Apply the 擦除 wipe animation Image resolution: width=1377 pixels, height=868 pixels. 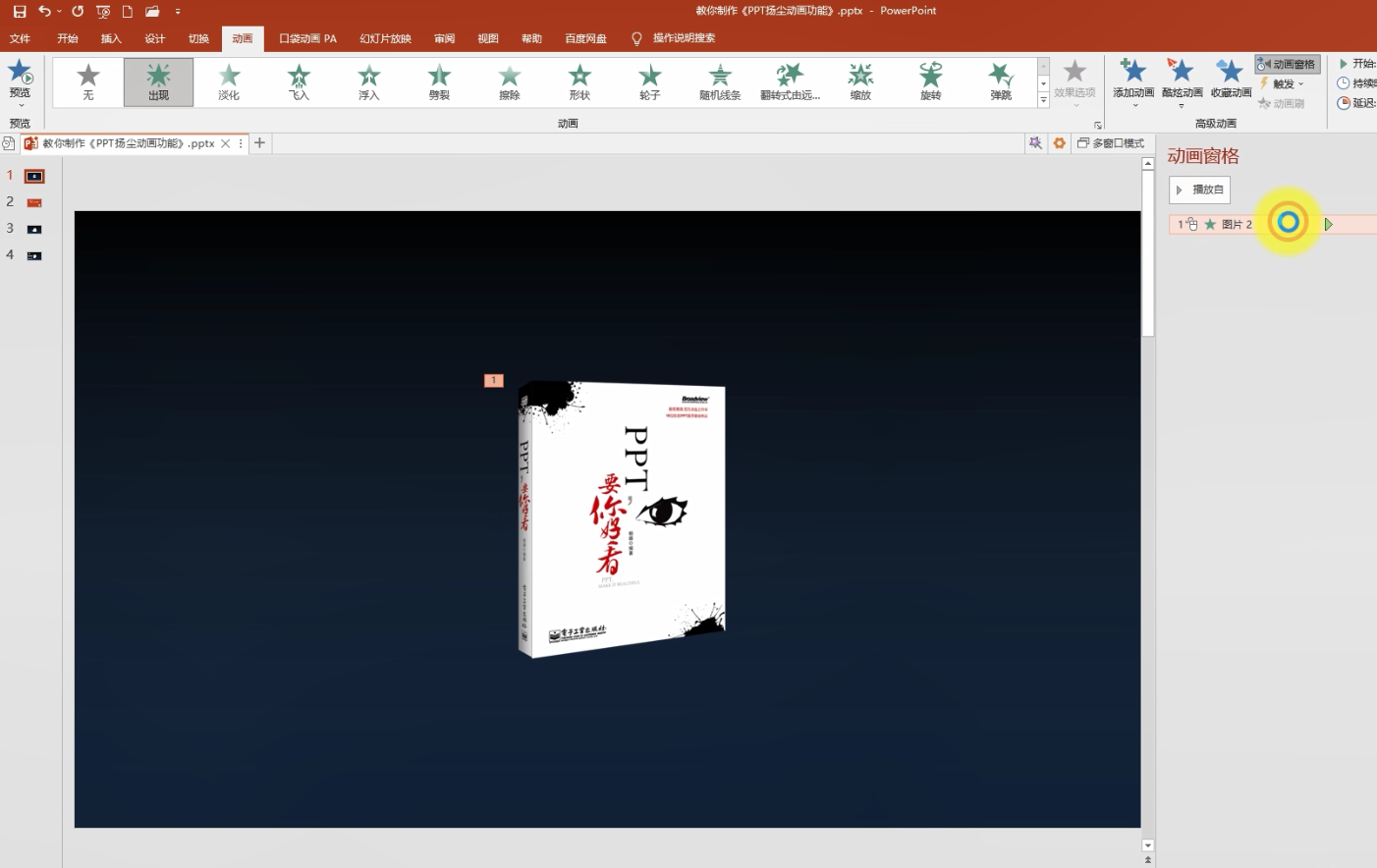click(x=510, y=82)
